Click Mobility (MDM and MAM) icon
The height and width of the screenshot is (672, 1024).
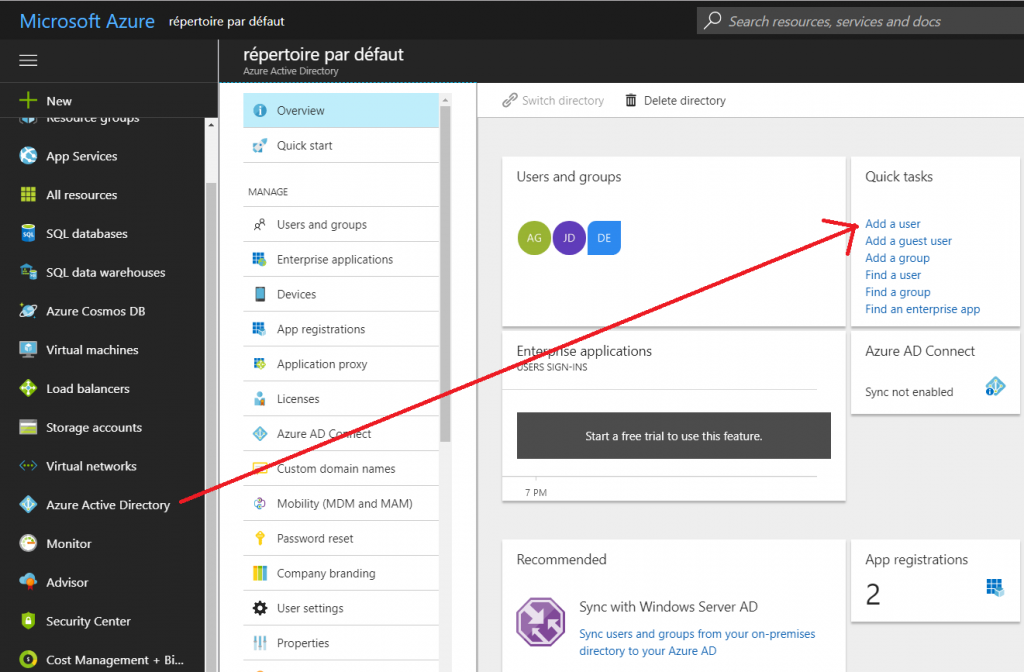point(260,503)
